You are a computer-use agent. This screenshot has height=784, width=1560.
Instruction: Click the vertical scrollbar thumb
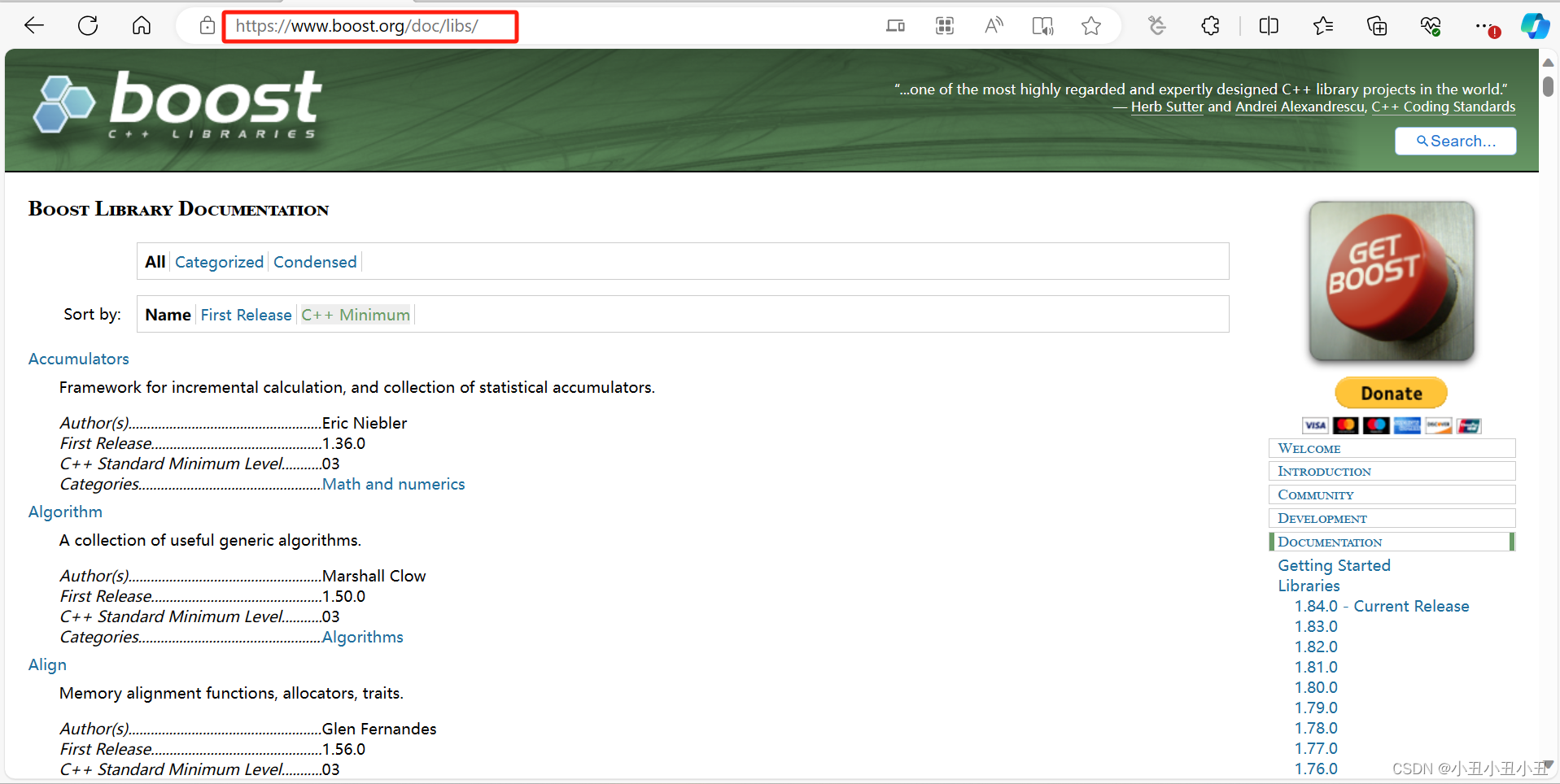click(x=1548, y=86)
